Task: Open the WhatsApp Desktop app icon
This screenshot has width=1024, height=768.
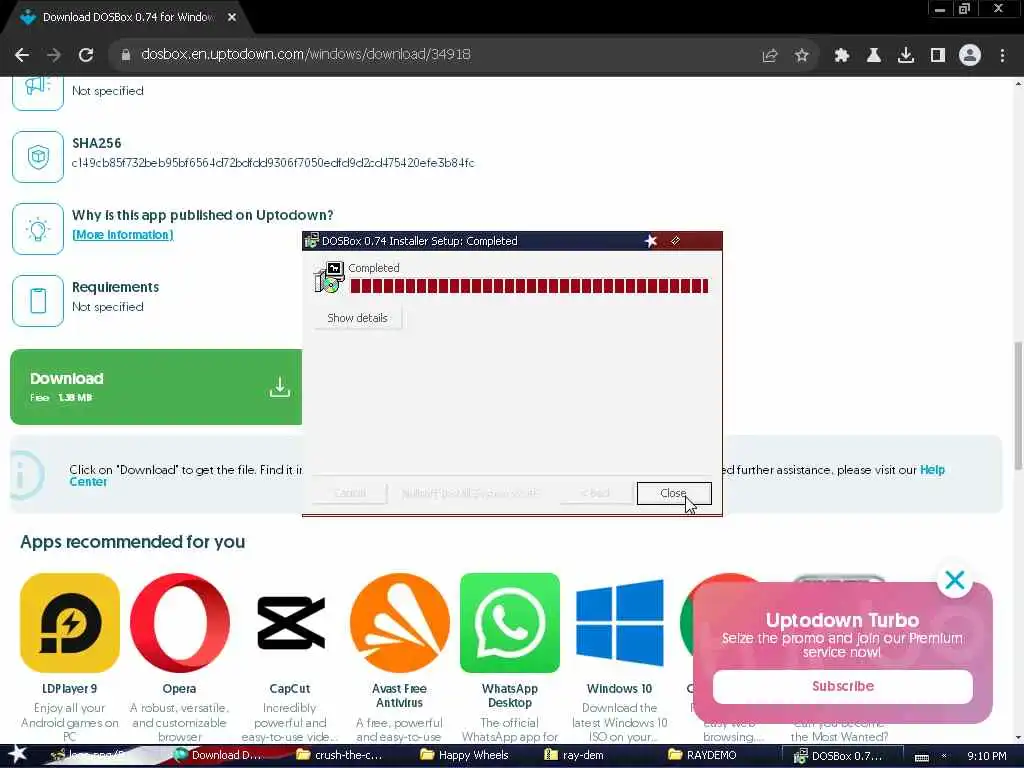Action: 509,623
